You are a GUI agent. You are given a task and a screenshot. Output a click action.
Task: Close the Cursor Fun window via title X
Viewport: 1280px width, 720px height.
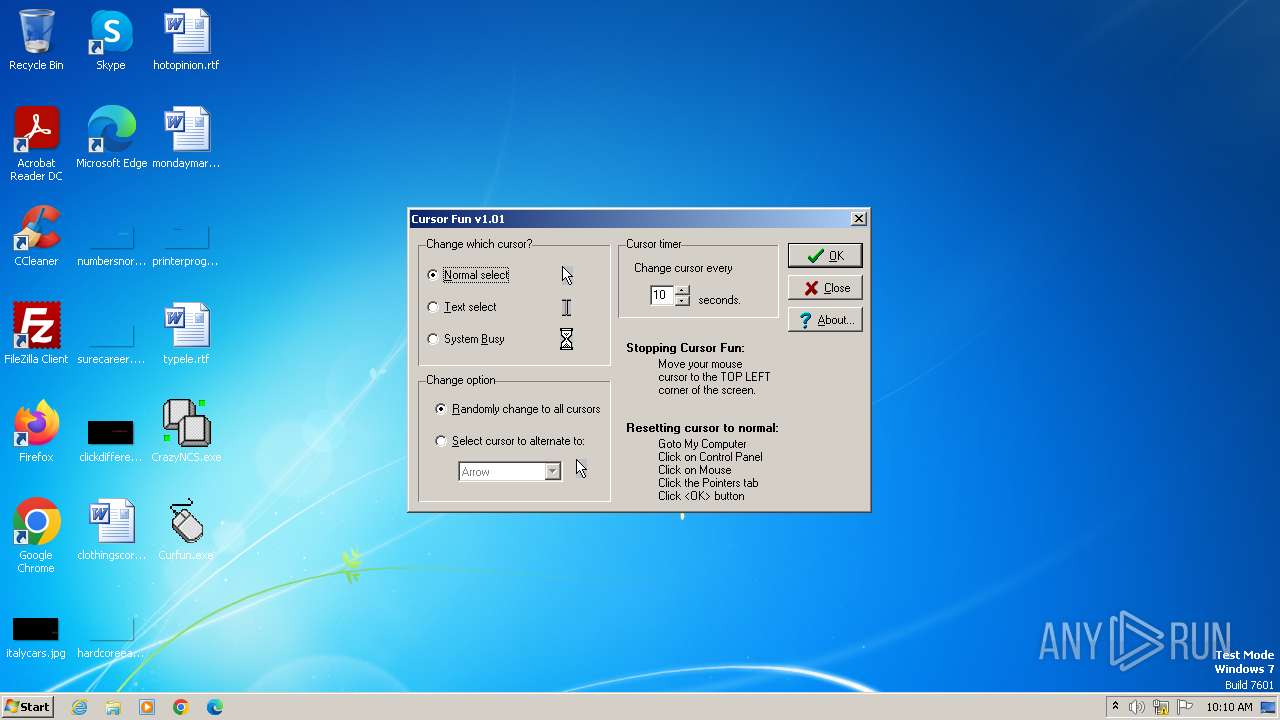click(858, 219)
